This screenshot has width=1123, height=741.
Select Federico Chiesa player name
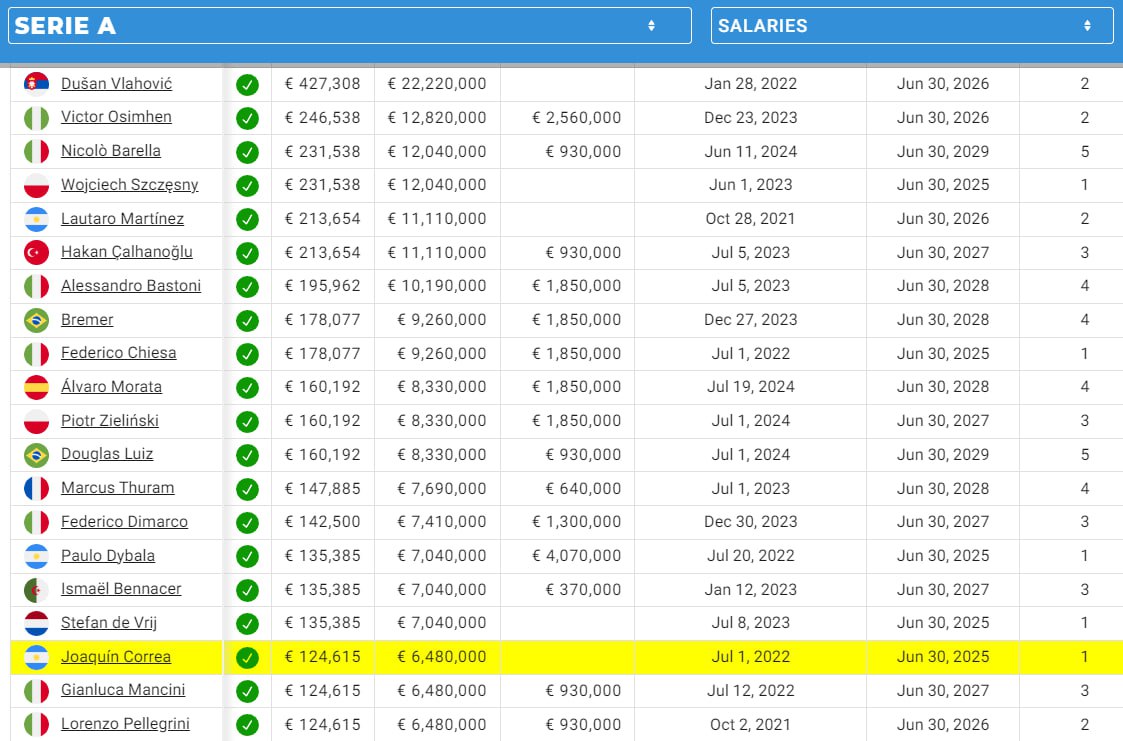(x=118, y=353)
